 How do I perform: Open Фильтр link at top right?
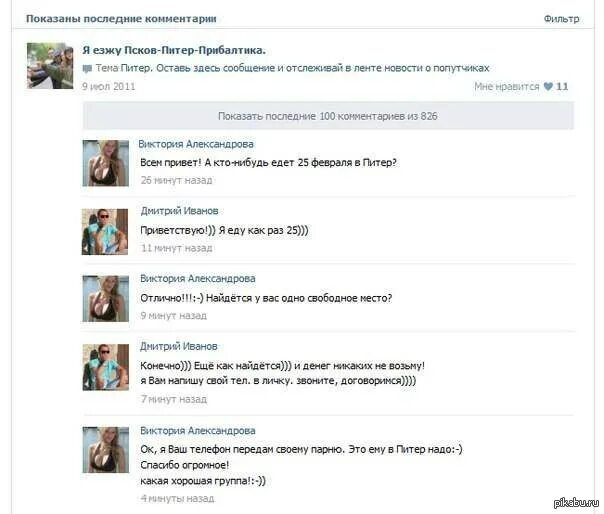click(561, 18)
